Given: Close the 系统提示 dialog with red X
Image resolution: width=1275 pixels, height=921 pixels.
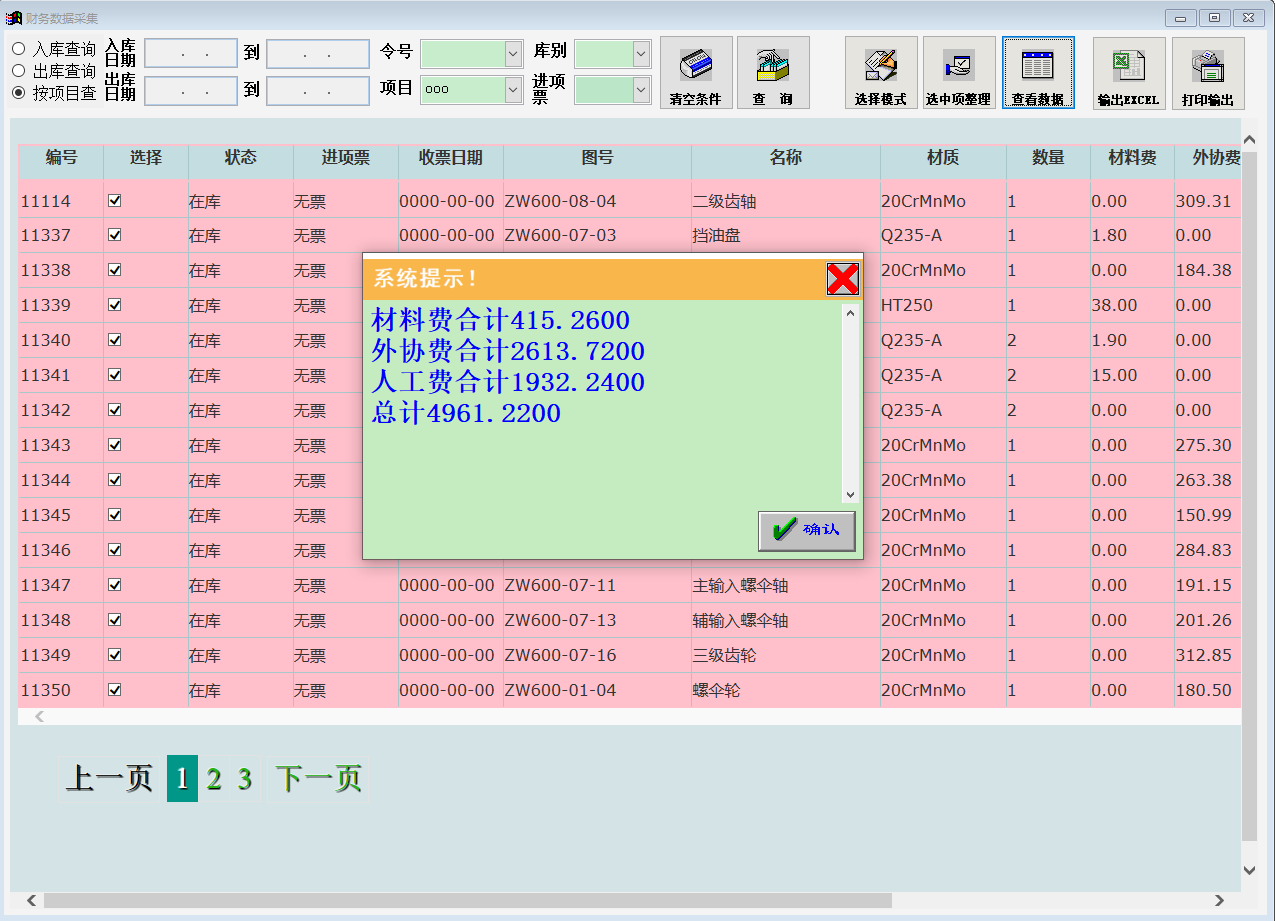Looking at the screenshot, I should click(x=842, y=279).
